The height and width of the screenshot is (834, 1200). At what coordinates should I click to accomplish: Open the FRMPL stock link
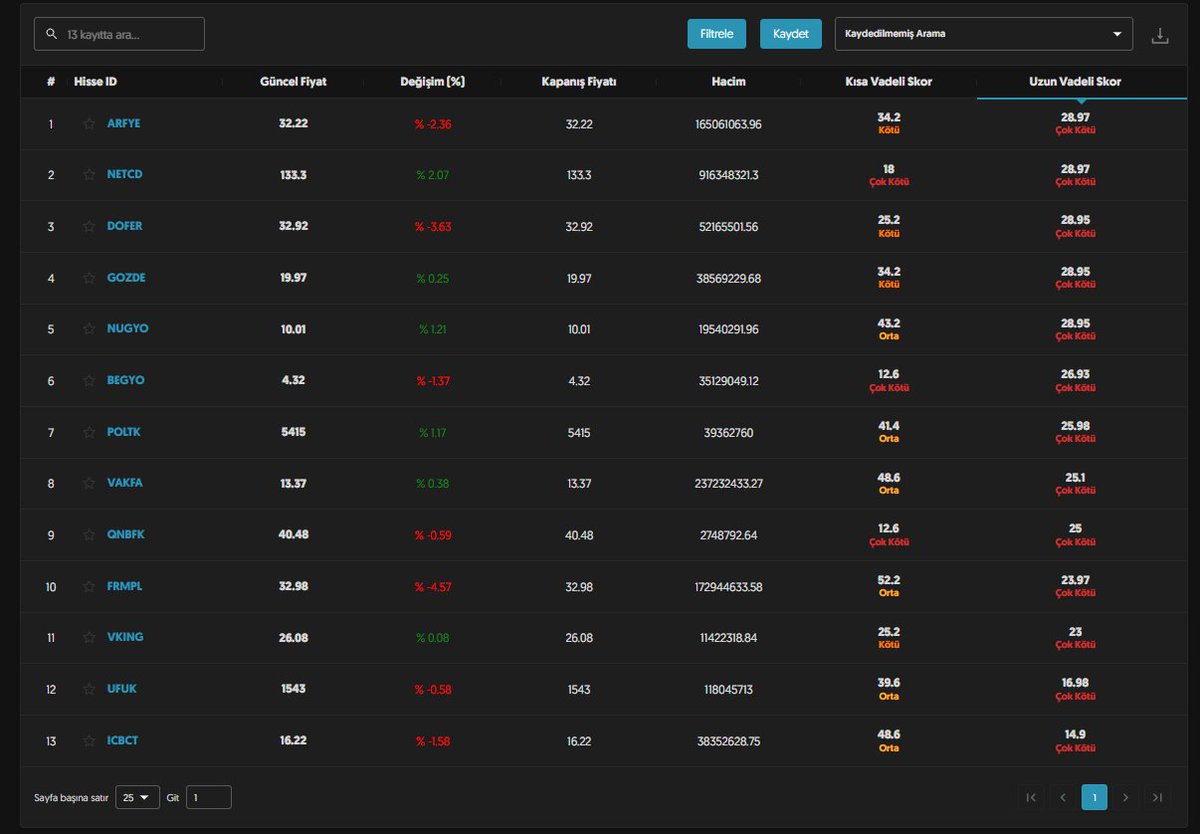[x=125, y=587]
